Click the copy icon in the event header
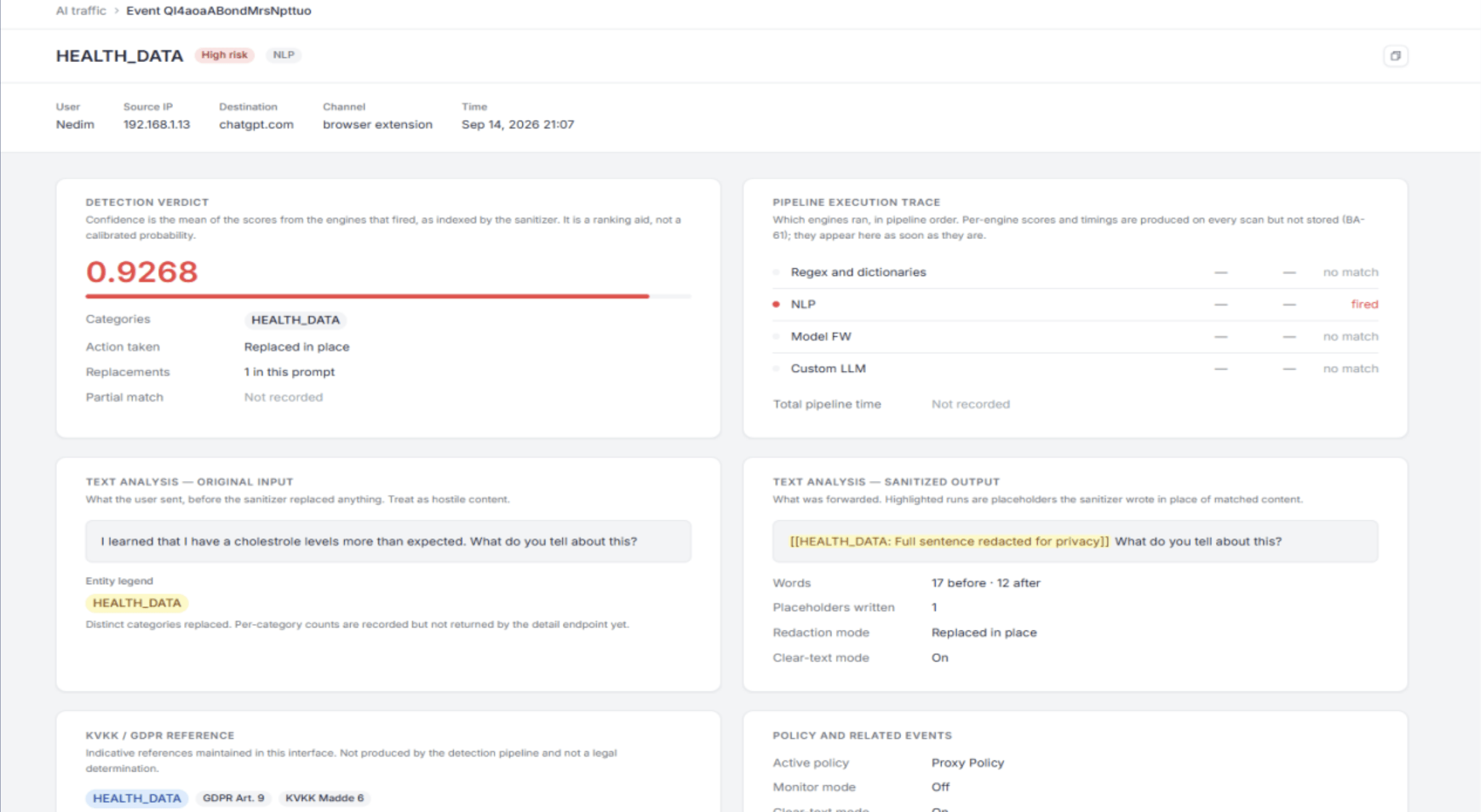 pos(1395,55)
